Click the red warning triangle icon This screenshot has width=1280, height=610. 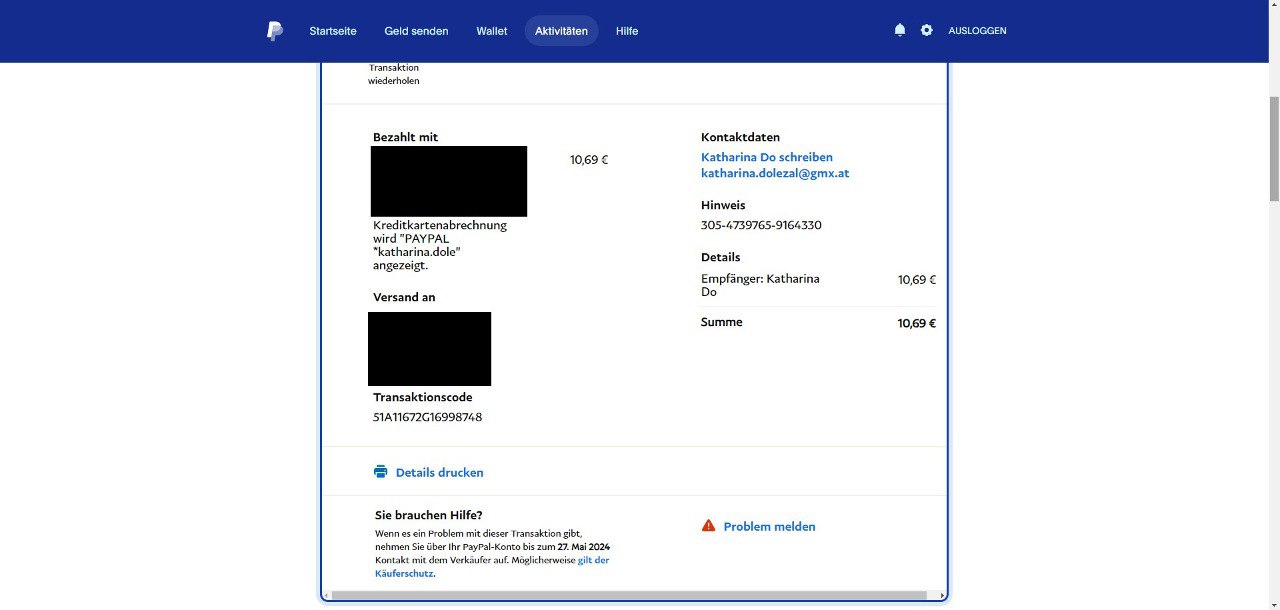point(708,526)
